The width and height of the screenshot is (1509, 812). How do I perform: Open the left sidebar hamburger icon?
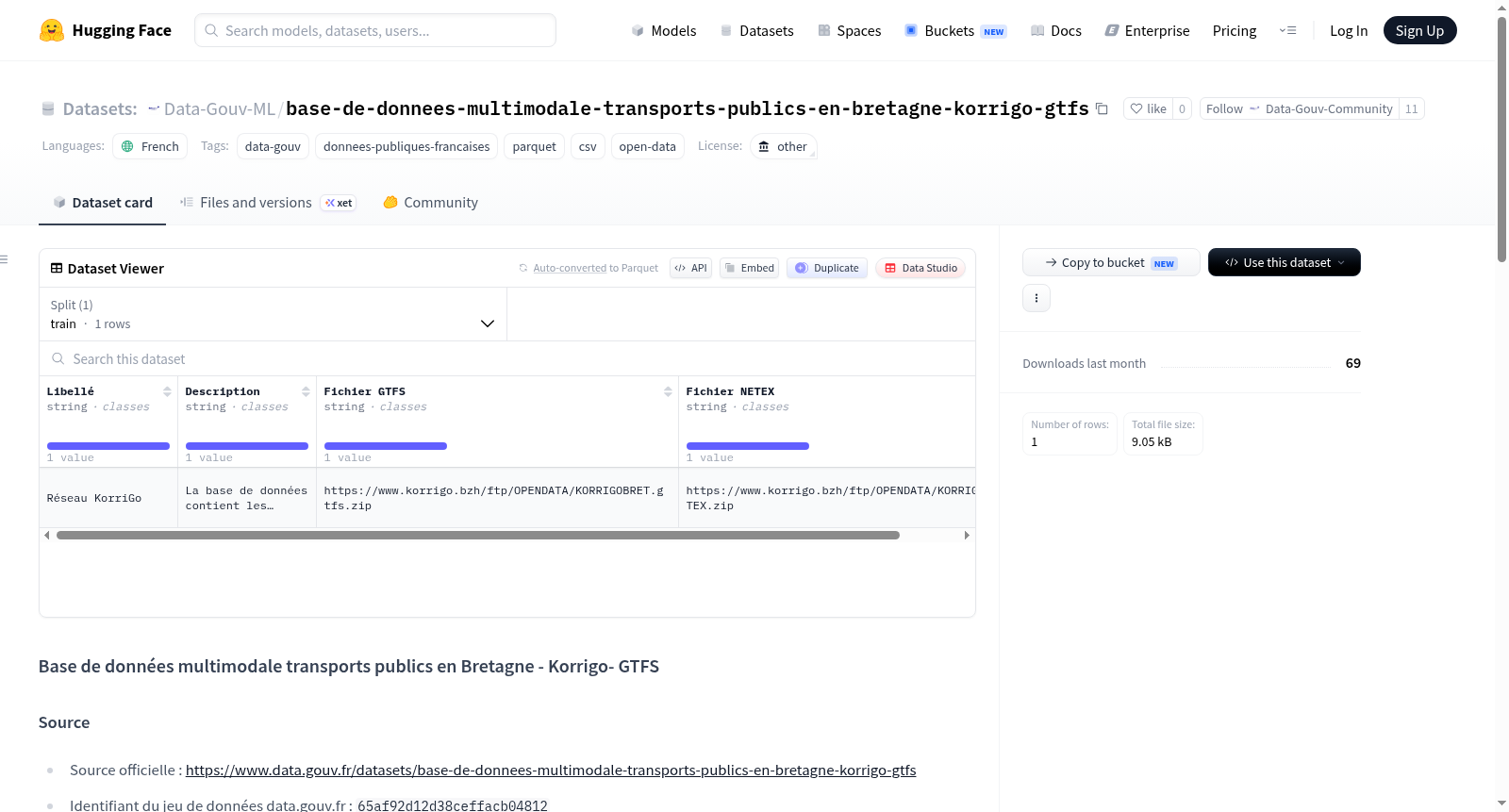tap(4, 259)
